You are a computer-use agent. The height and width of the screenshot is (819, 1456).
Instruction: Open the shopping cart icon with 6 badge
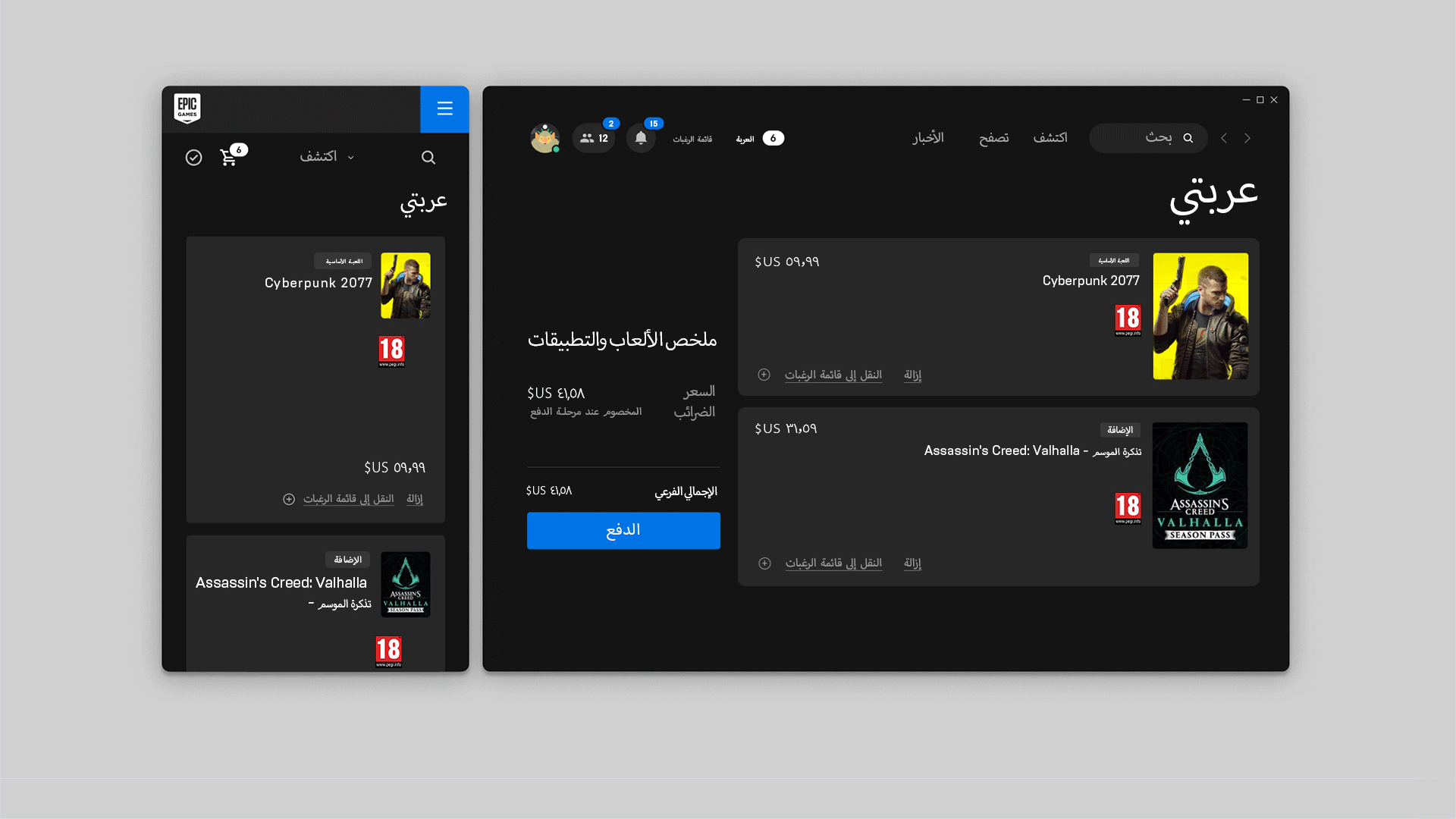point(228,158)
